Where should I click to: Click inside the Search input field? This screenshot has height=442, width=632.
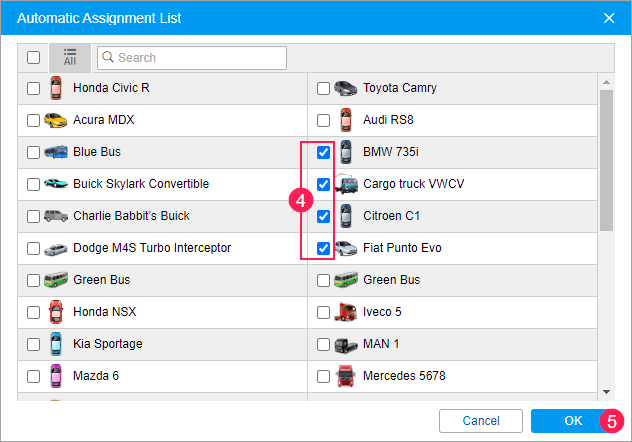[192, 58]
